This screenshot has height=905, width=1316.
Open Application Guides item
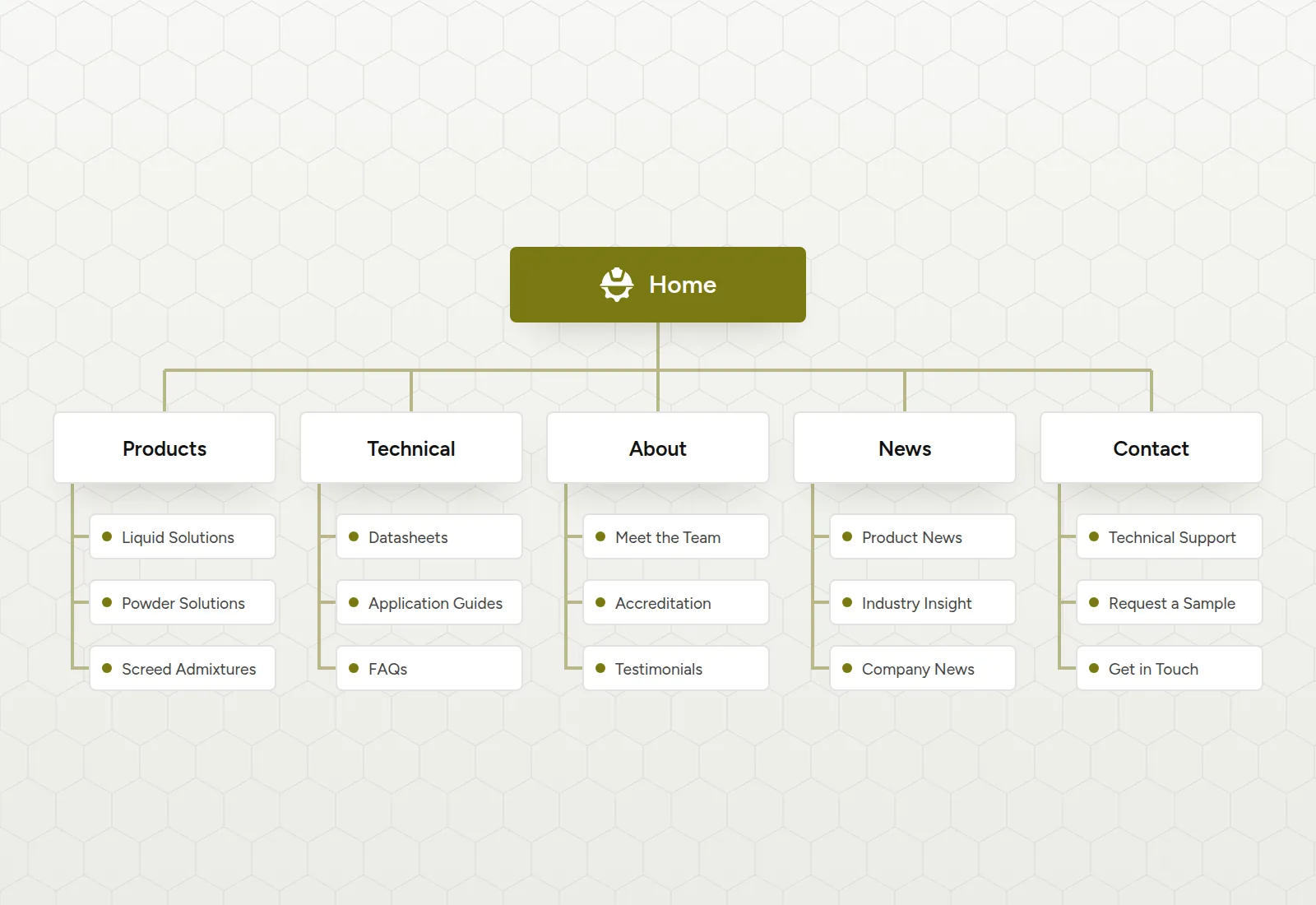[x=429, y=602]
